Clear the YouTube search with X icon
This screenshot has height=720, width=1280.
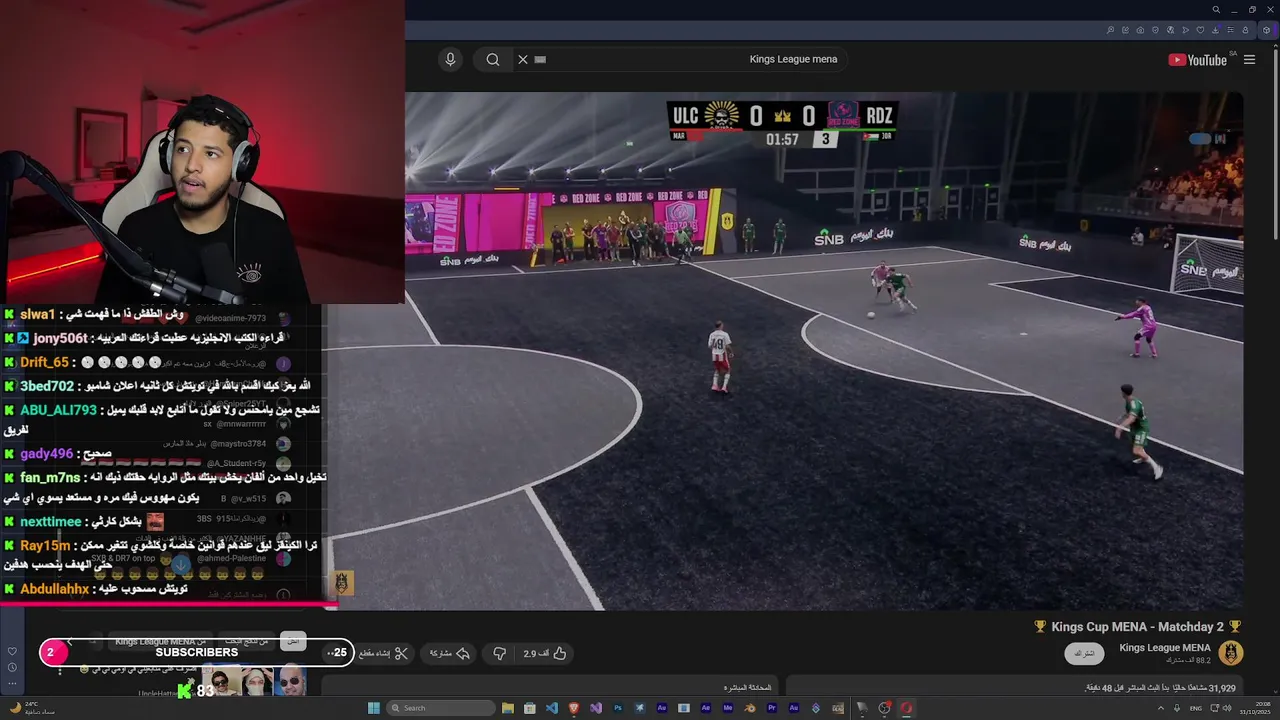522,59
